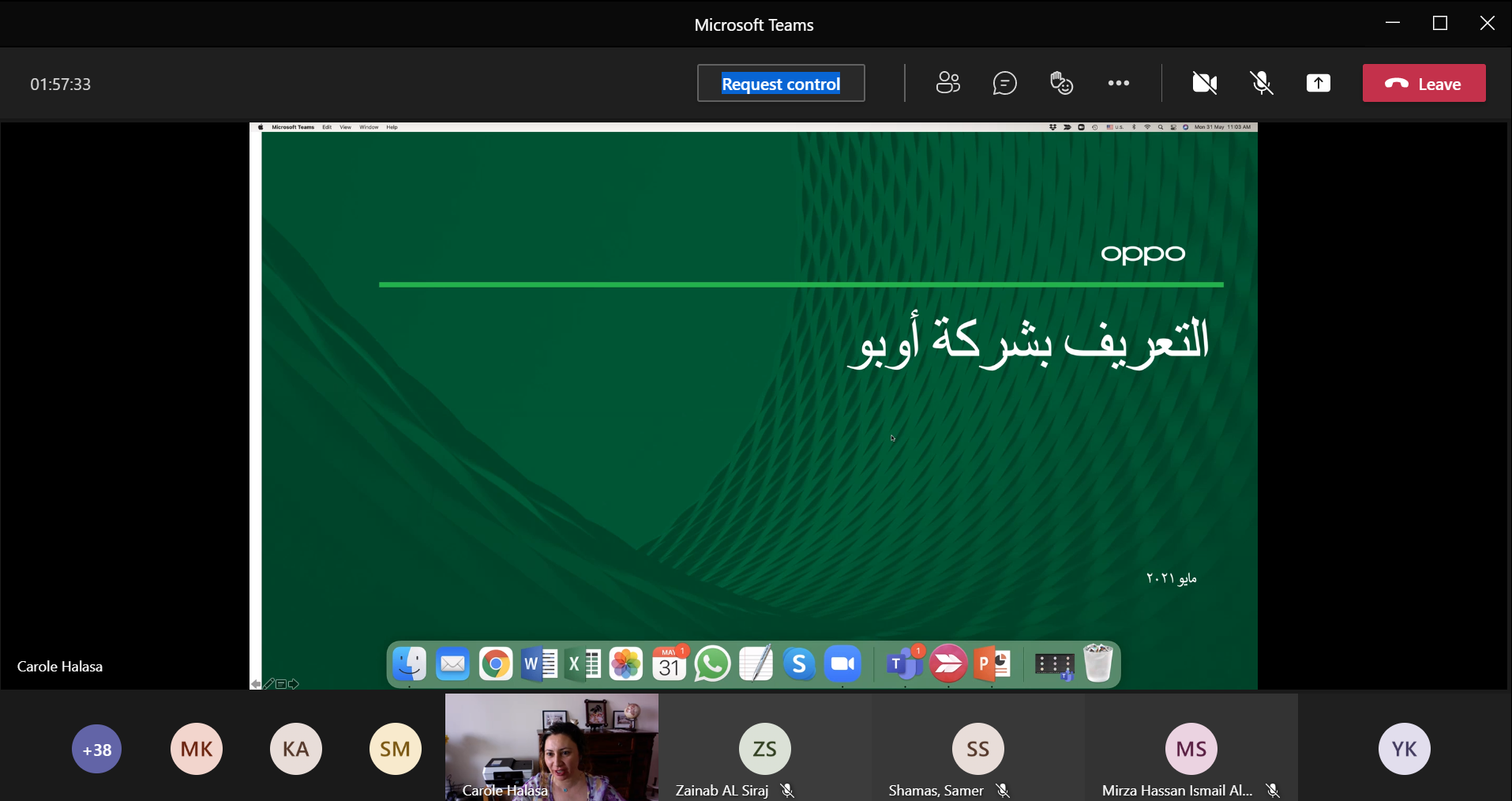Click the Request control button
Viewport: 1512px width, 801px height.
click(x=781, y=83)
